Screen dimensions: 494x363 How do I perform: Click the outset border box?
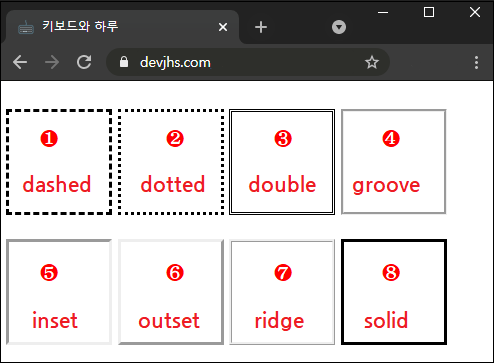(171, 292)
